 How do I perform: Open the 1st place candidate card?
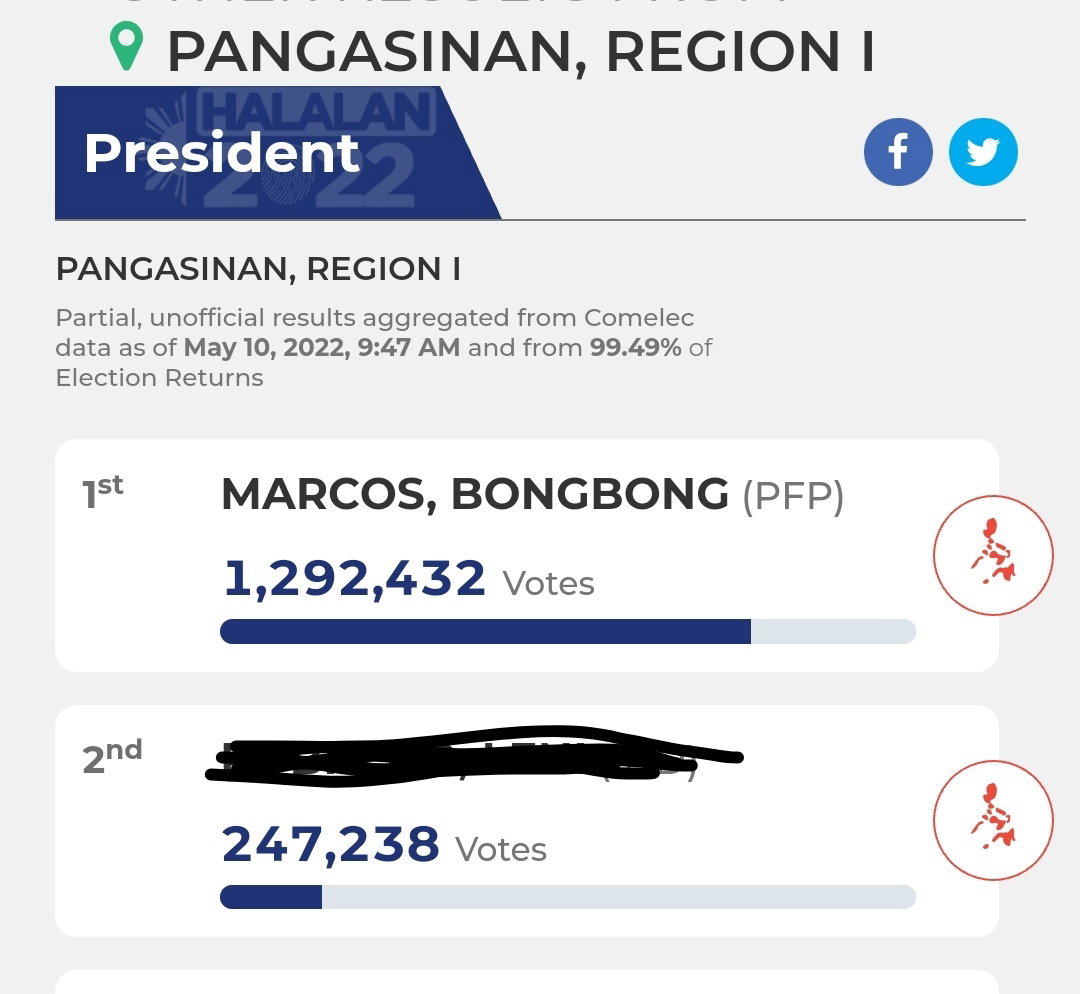[527, 555]
